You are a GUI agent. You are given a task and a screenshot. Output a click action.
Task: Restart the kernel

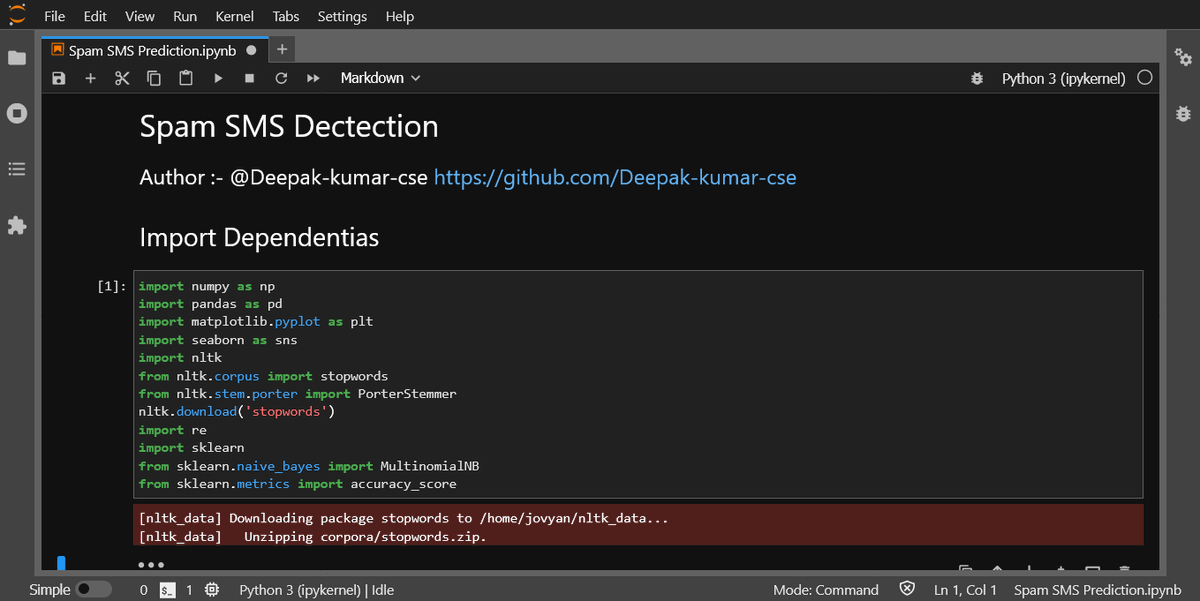(281, 78)
